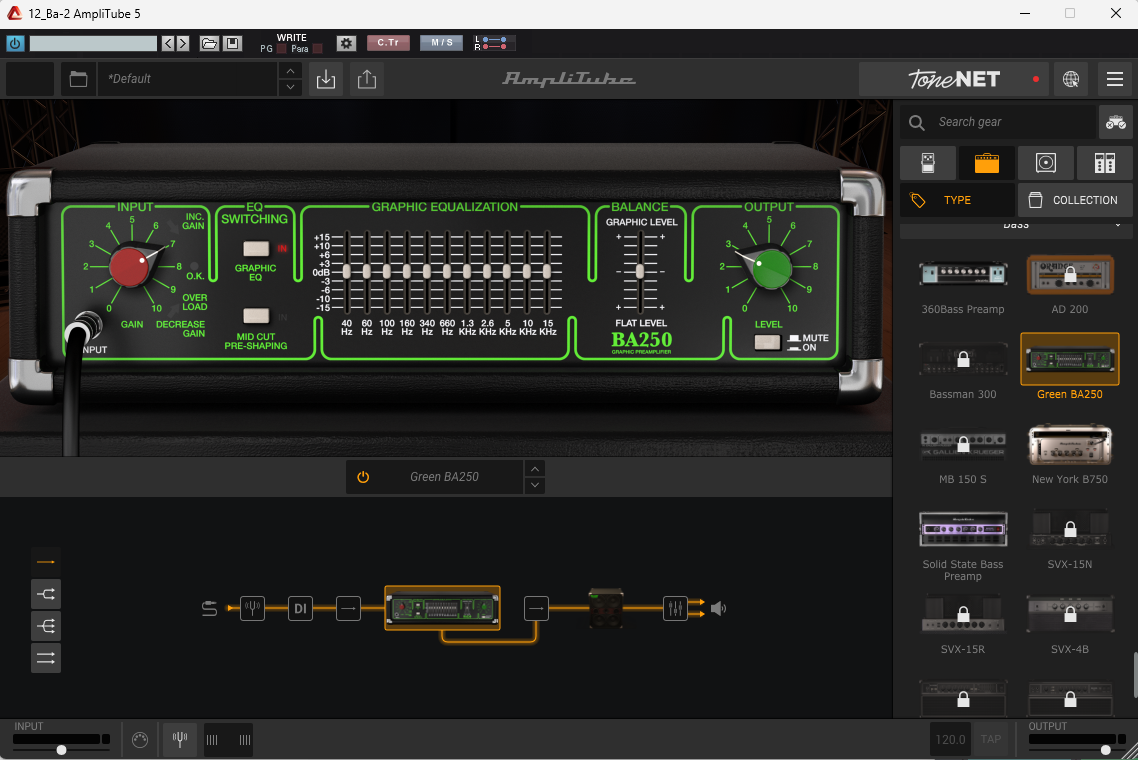Select previous preset with up arrow
This screenshot has height=760, width=1138.
290,70
